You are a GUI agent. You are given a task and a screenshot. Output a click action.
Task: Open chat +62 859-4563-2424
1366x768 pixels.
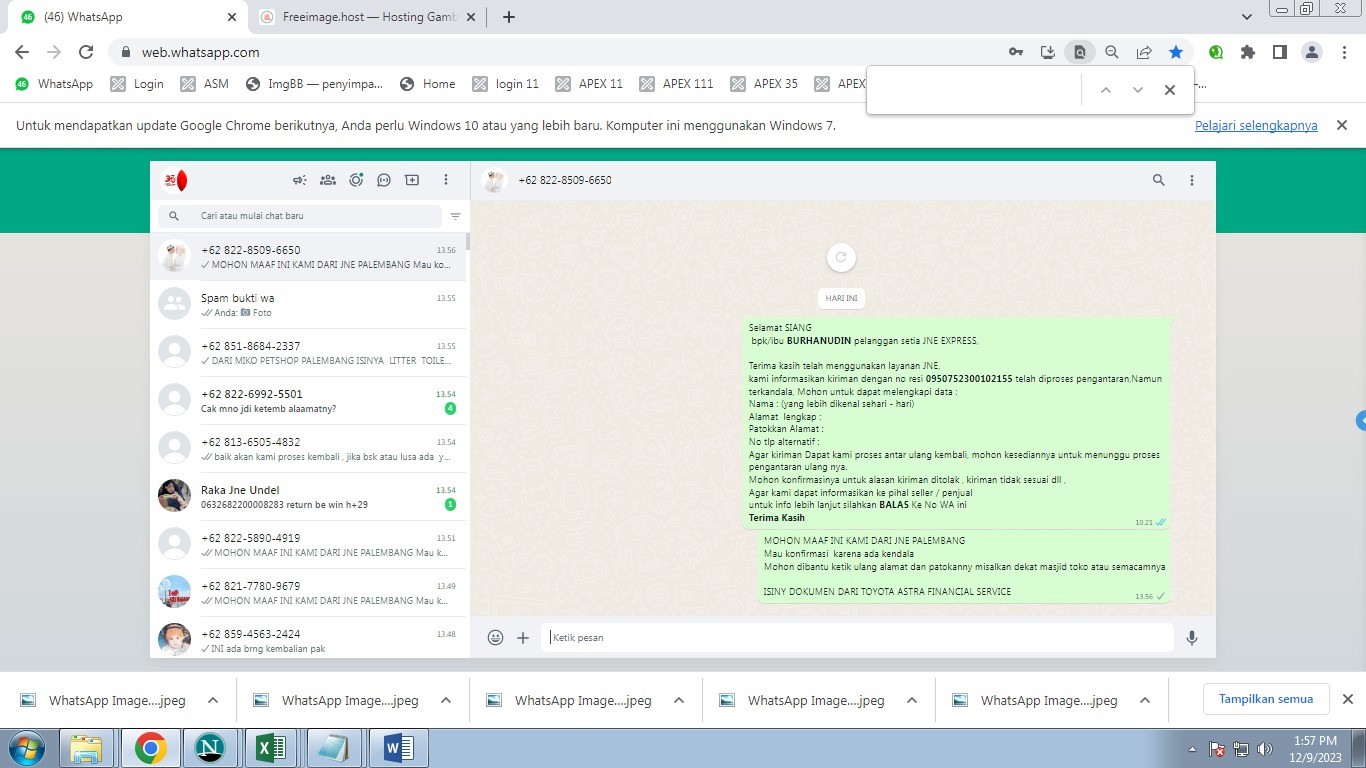[x=308, y=638]
